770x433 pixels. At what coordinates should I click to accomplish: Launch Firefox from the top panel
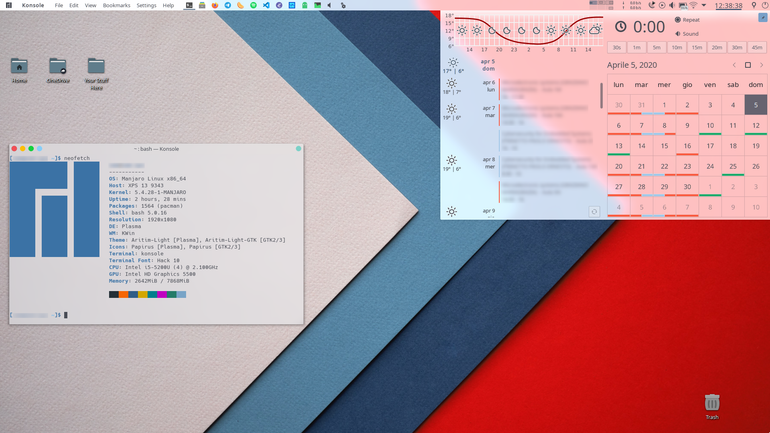(x=215, y=5)
